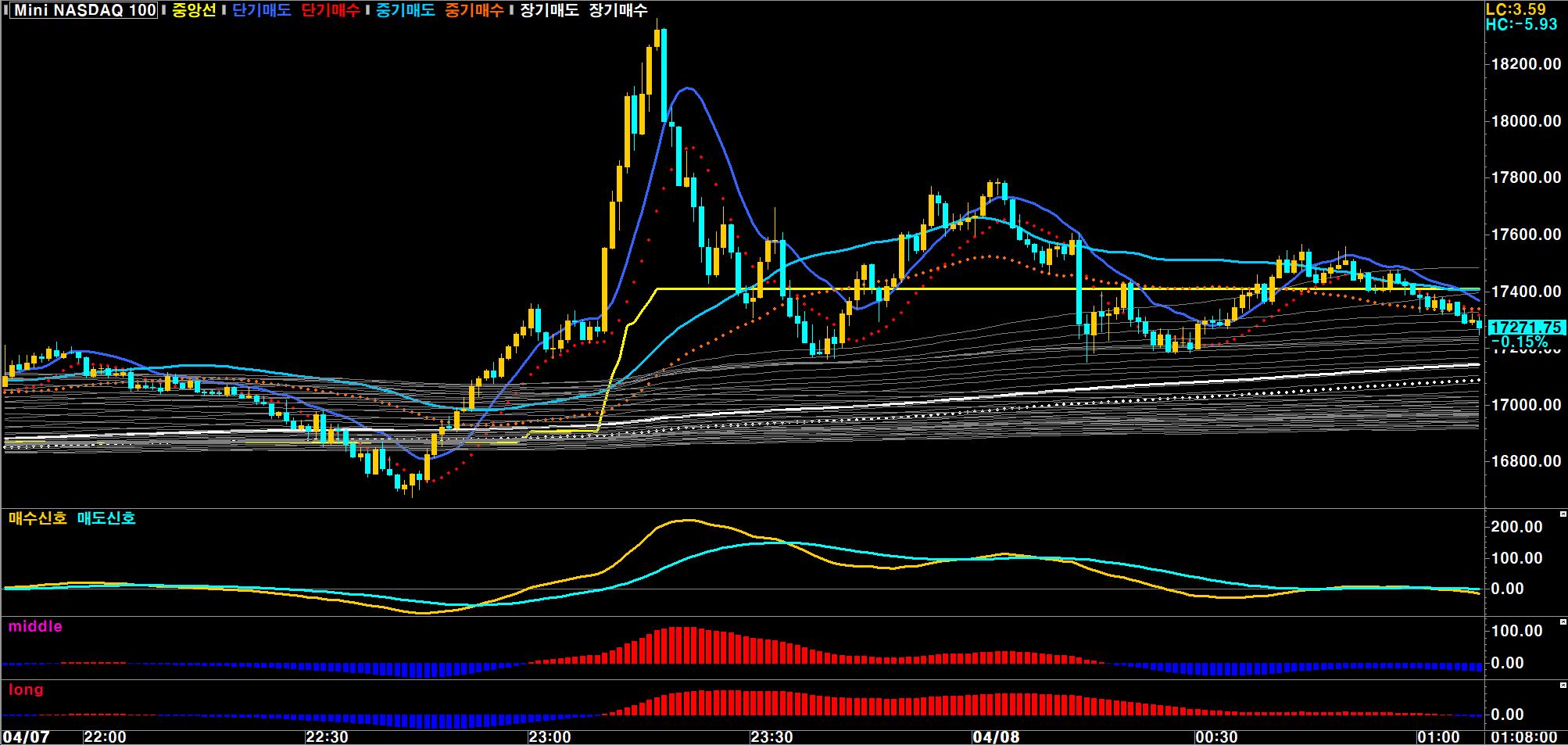Click the cyan 중기매도 legend label
Screen dimensions: 1568x745
[x=405, y=10]
